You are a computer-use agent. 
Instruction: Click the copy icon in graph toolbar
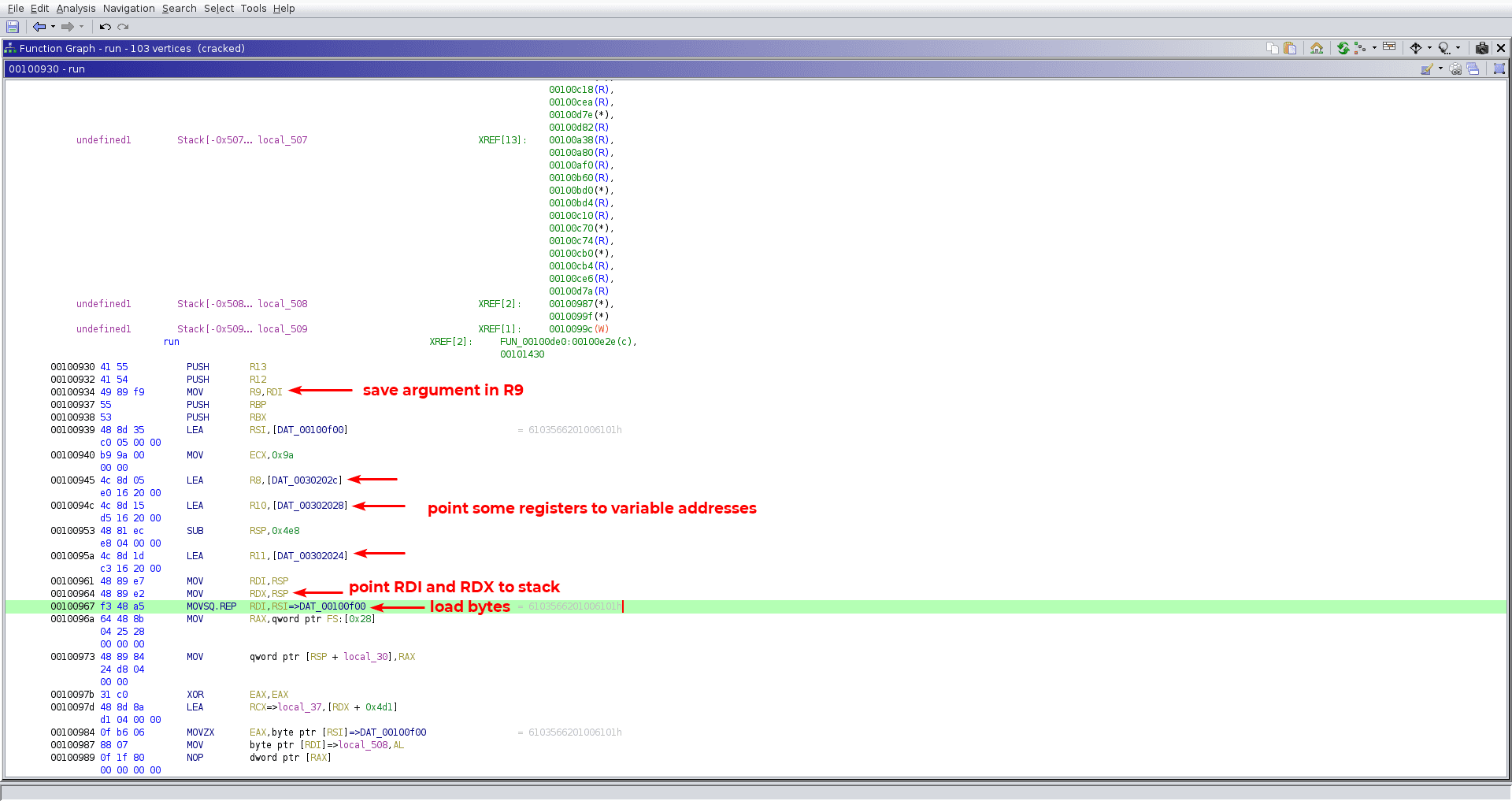pyautogui.click(x=1273, y=48)
